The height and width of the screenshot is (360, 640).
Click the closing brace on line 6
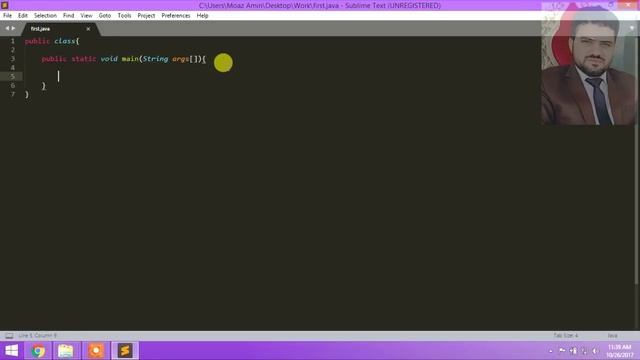coord(43,86)
